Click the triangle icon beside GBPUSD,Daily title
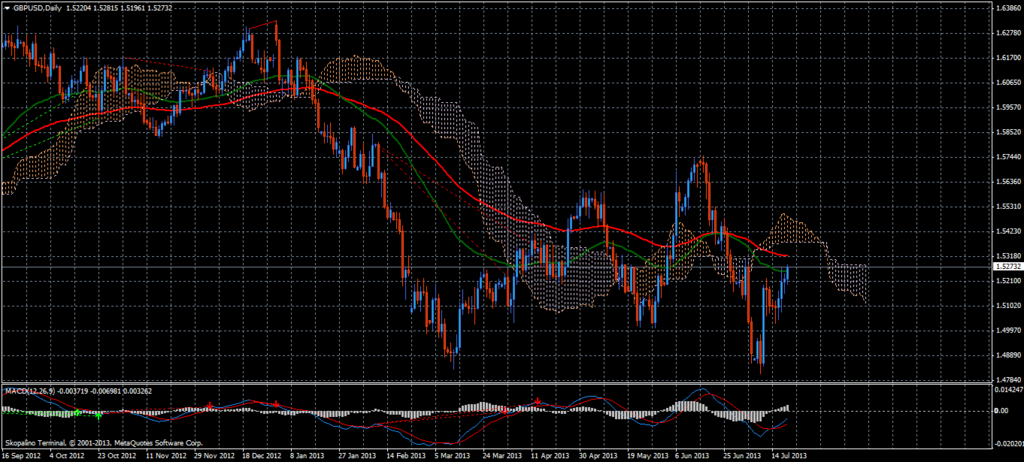This screenshot has width=1024, height=462. tap(7, 6)
